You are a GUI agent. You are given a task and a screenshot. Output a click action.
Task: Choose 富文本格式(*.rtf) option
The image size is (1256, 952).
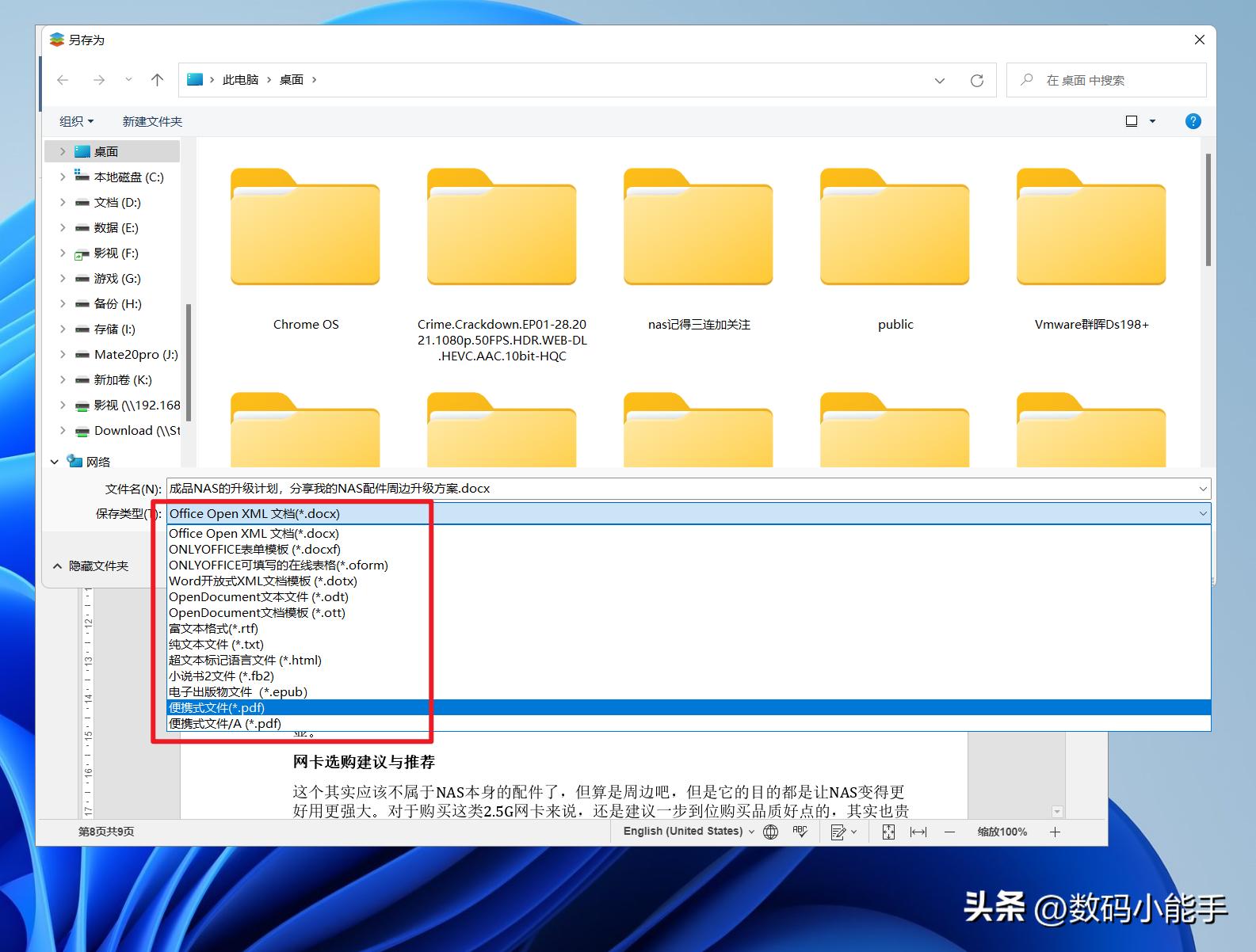[689, 629]
